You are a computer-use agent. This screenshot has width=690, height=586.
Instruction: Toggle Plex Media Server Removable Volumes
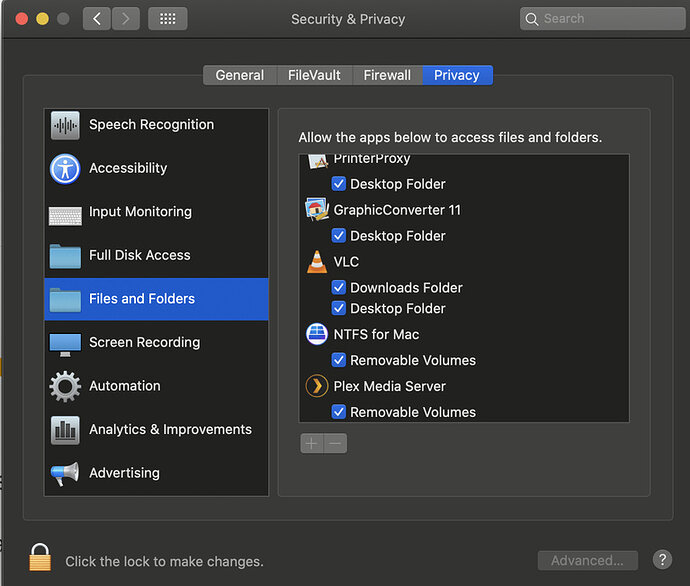(339, 412)
